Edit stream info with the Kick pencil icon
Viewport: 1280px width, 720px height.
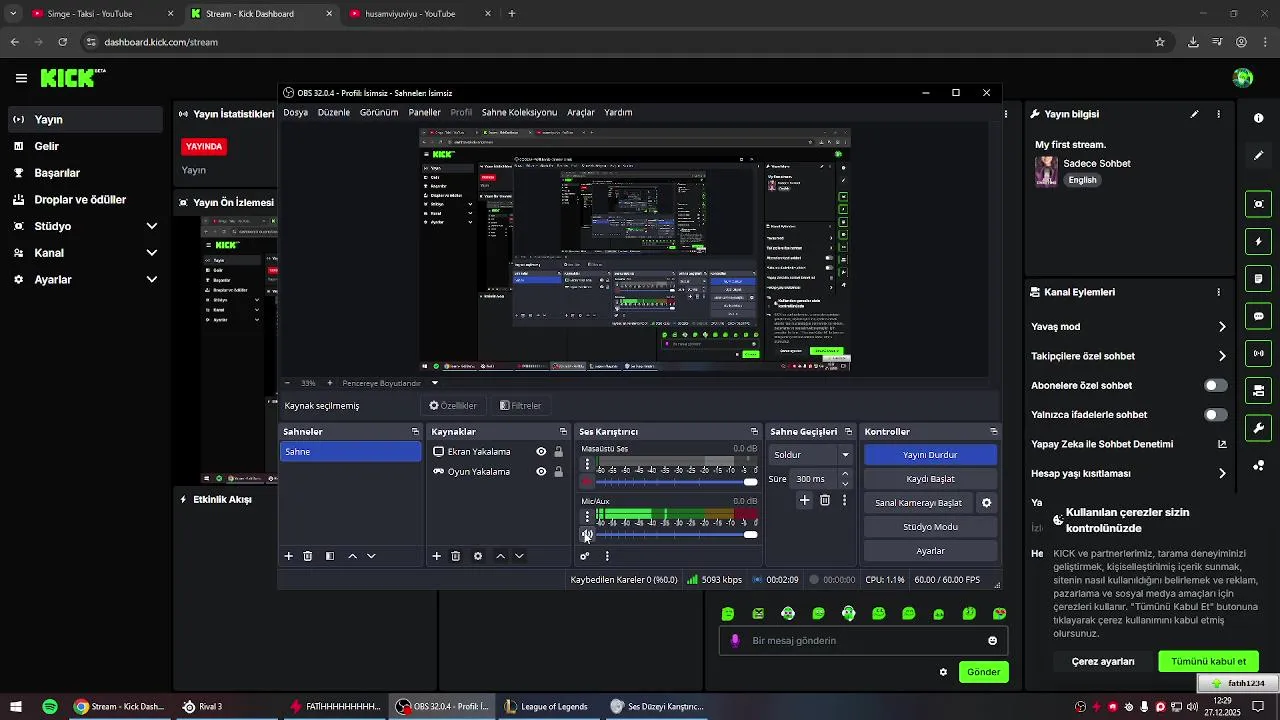point(1194,114)
